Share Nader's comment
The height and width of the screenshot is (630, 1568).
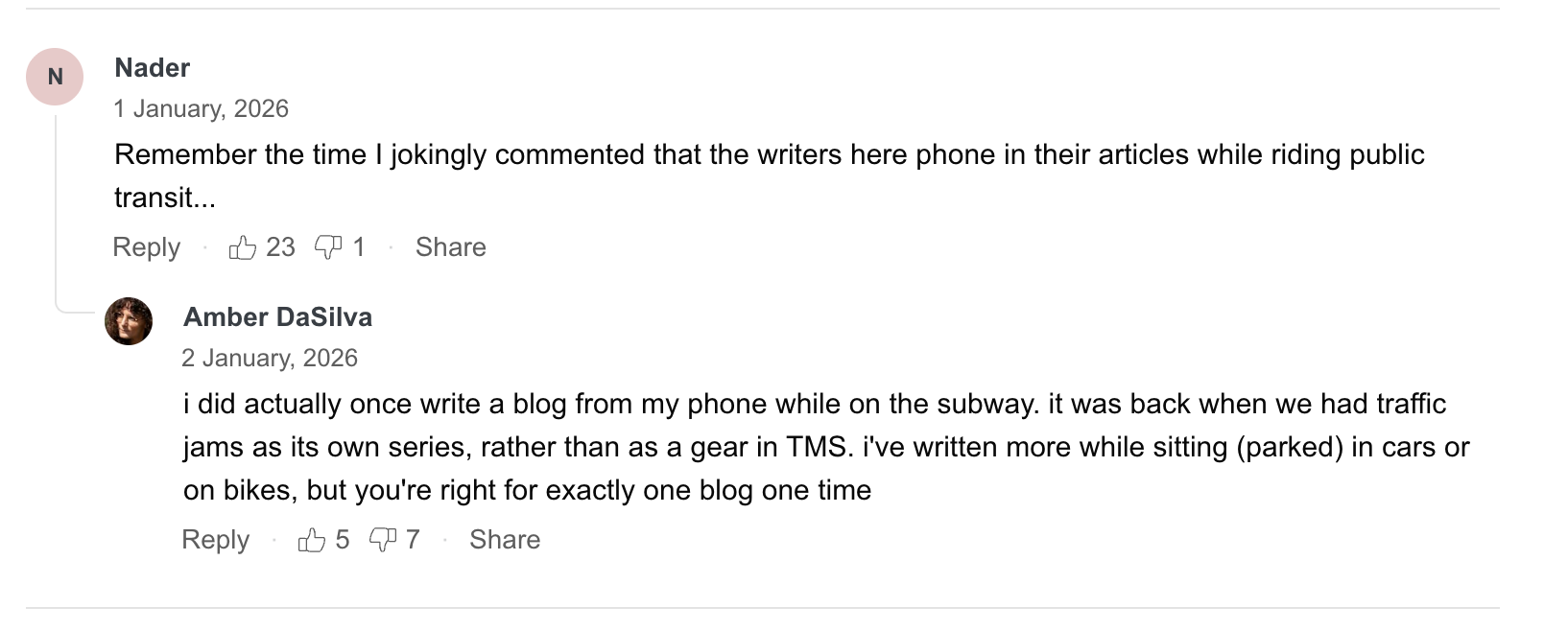click(x=451, y=247)
